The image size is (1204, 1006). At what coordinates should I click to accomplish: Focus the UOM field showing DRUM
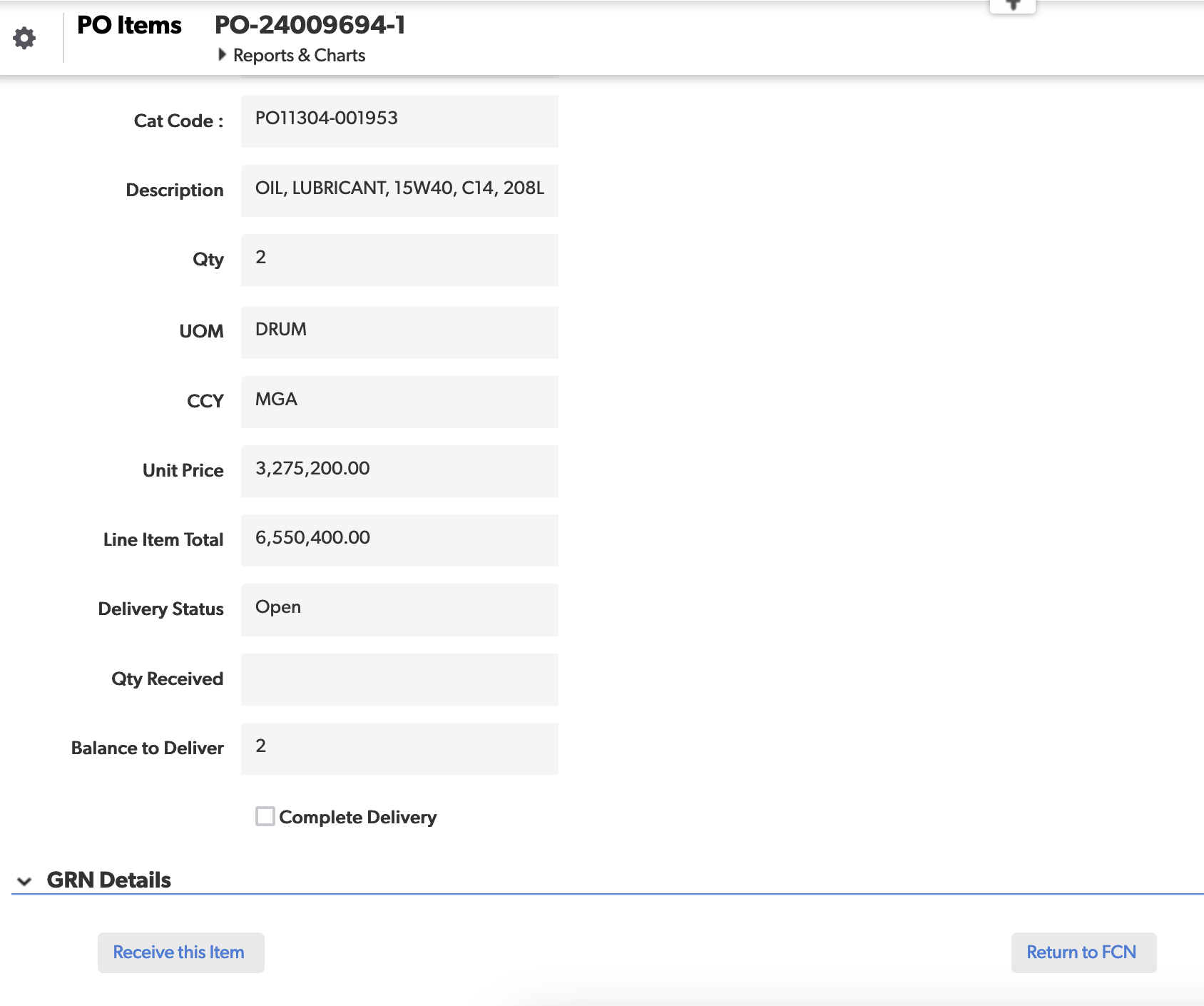tap(399, 332)
